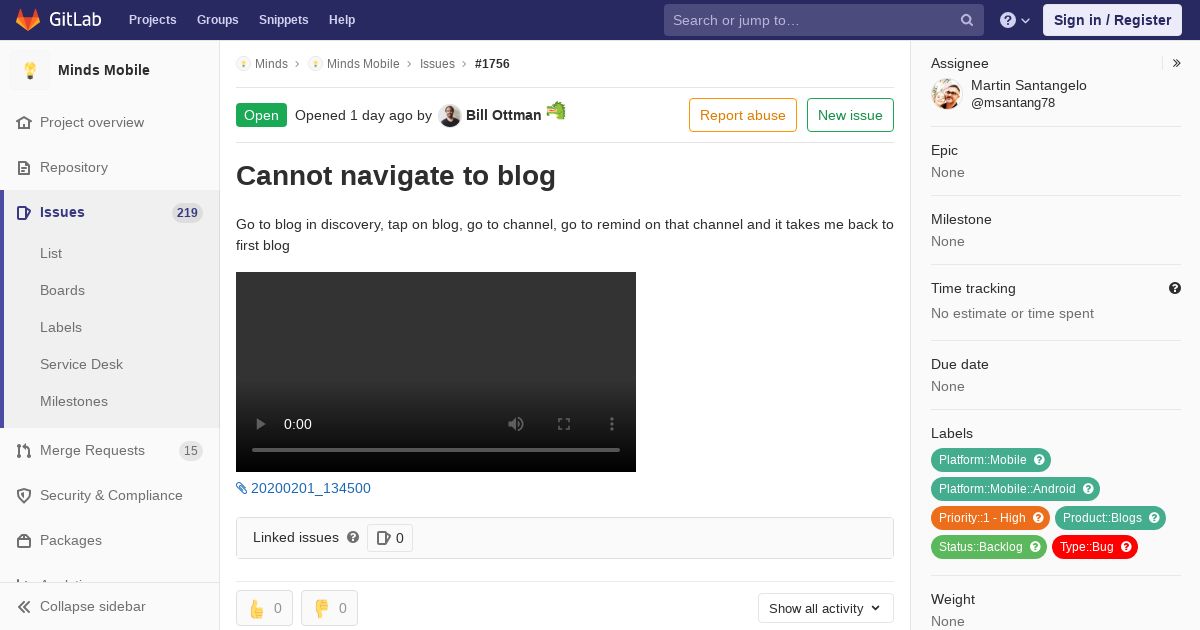Open Snippets from the top navigation

[x=283, y=20]
